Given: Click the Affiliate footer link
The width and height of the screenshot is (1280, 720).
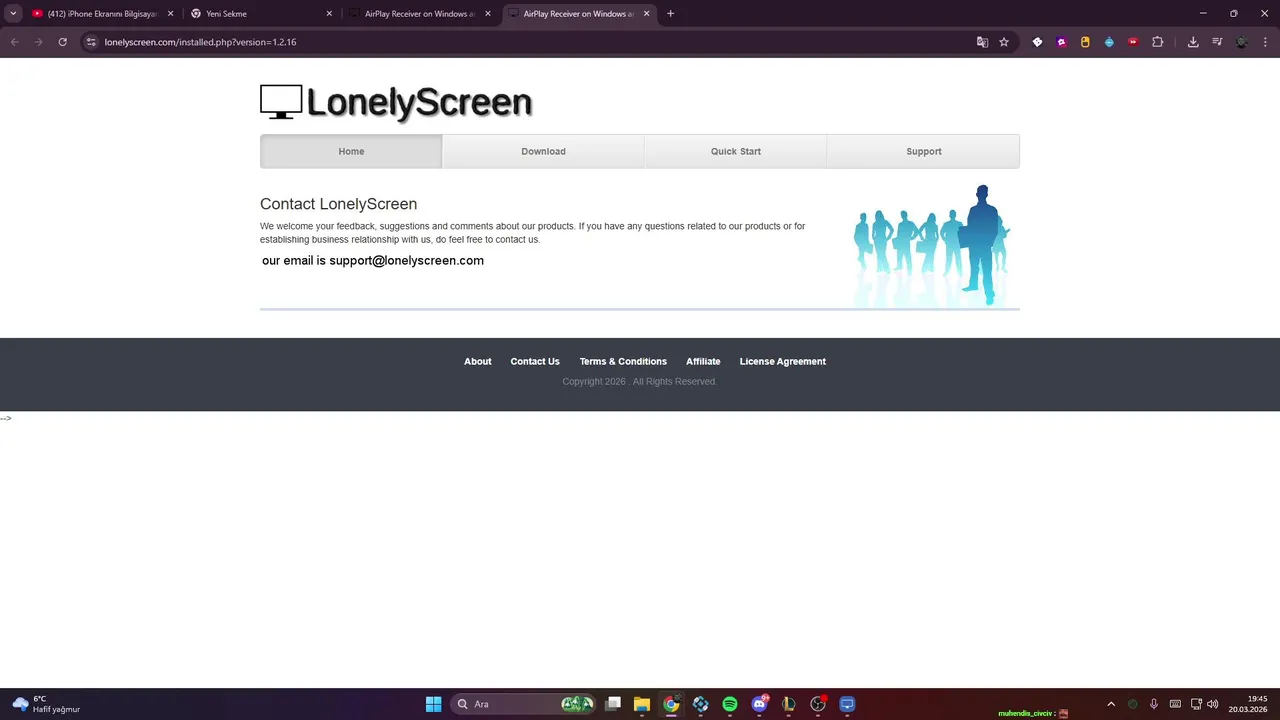Looking at the screenshot, I should [x=703, y=361].
